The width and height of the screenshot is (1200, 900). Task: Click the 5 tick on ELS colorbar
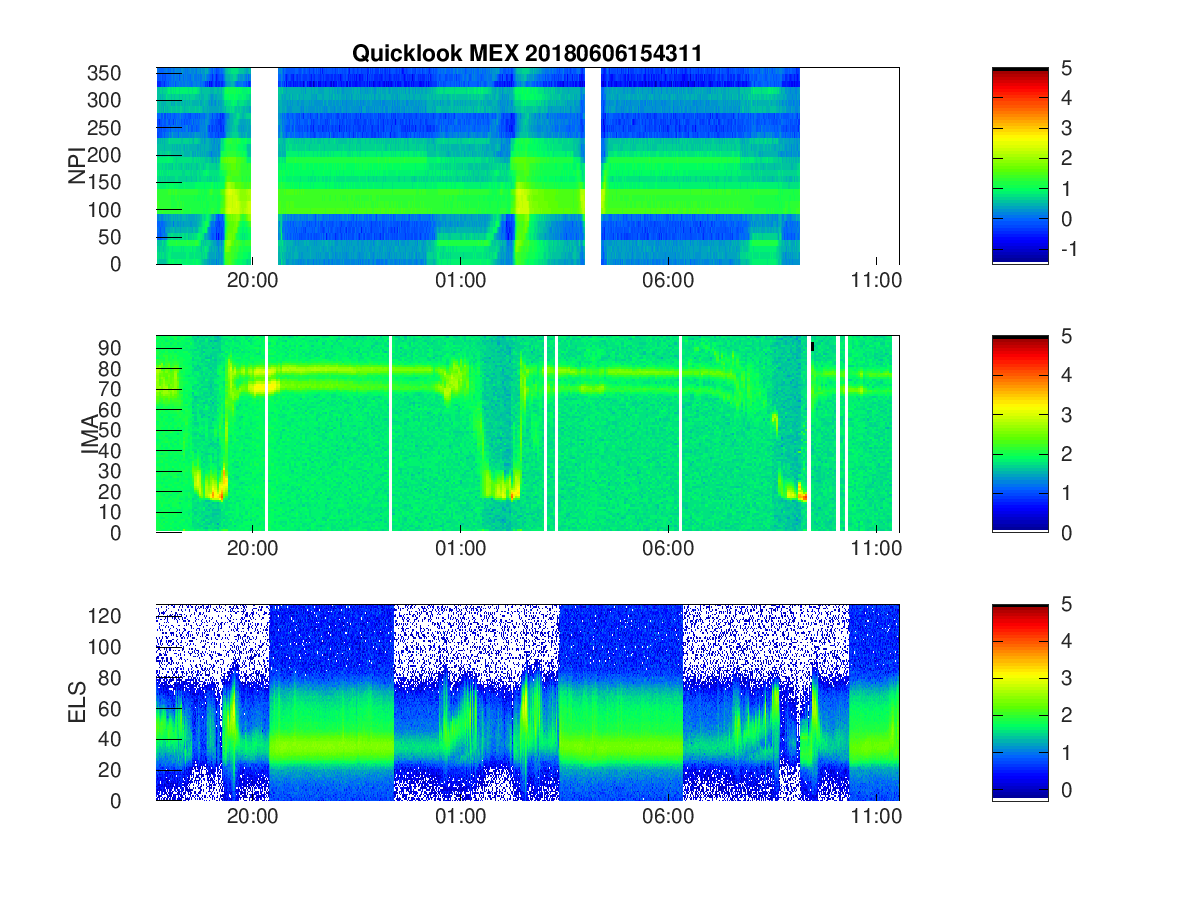[x=1067, y=604]
